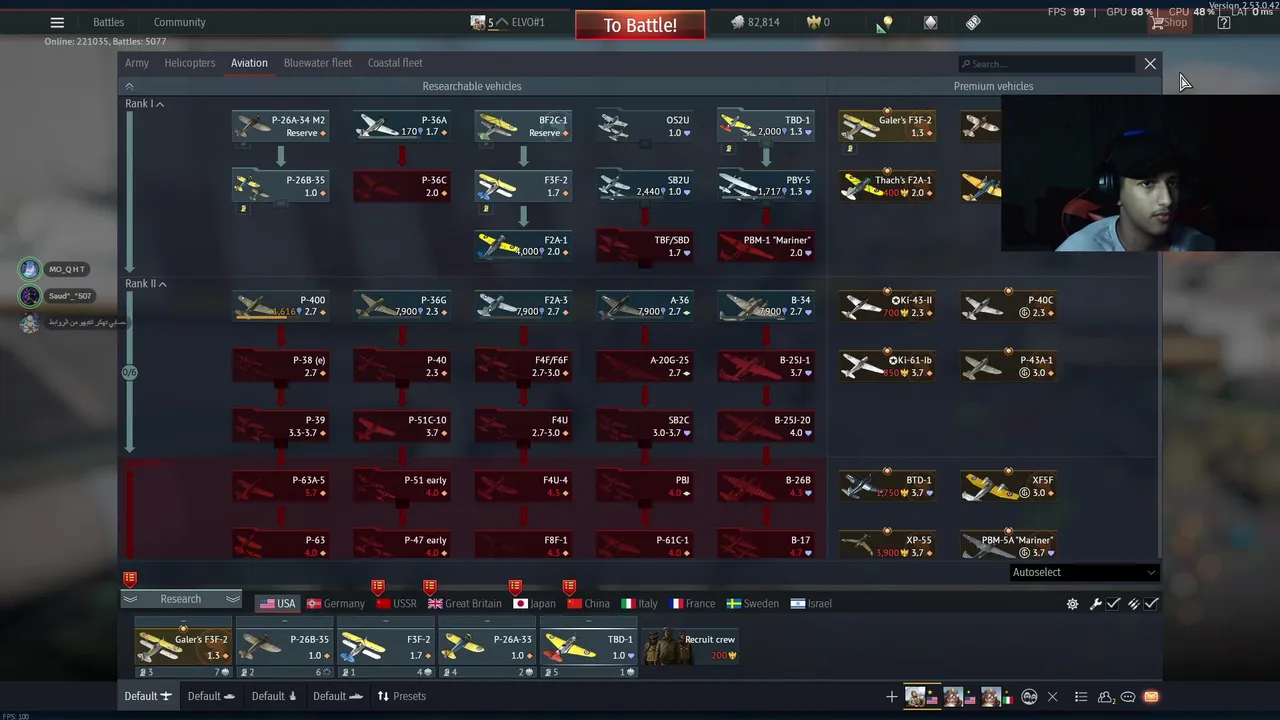The image size is (1280, 720).
Task: Open the squad faces round icon
Action: point(1029,697)
